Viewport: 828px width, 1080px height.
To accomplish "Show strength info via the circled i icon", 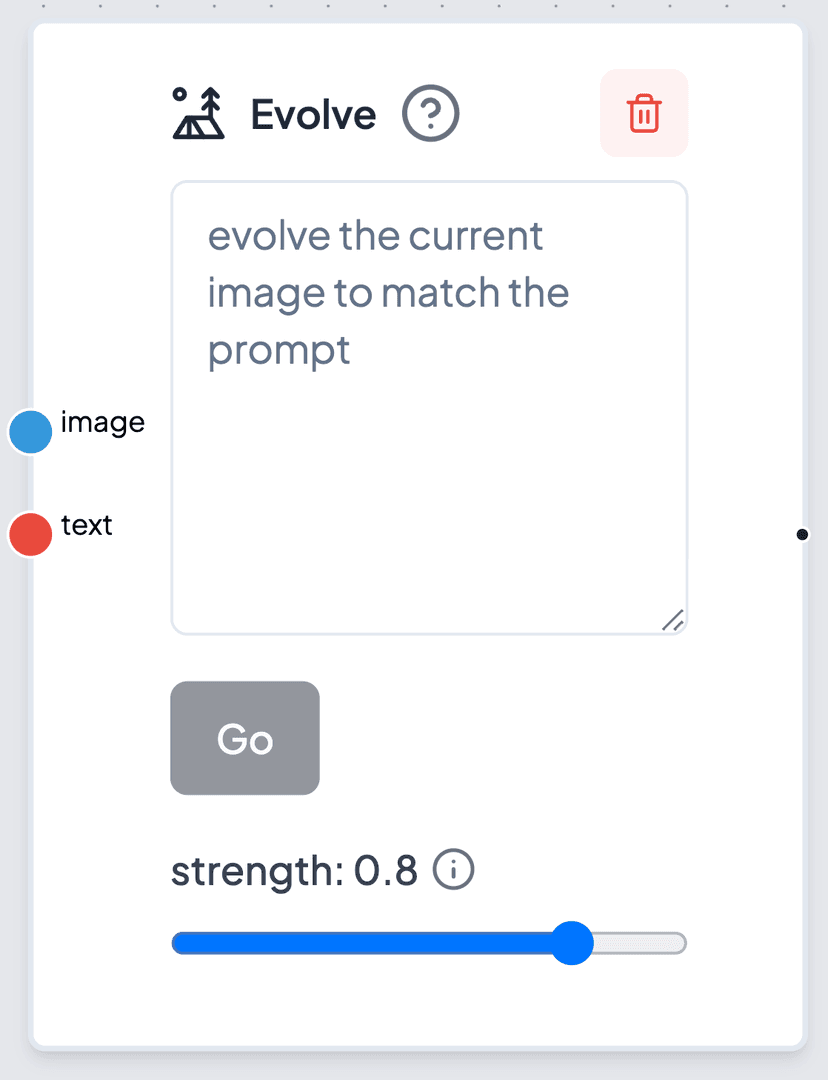I will coord(453,869).
